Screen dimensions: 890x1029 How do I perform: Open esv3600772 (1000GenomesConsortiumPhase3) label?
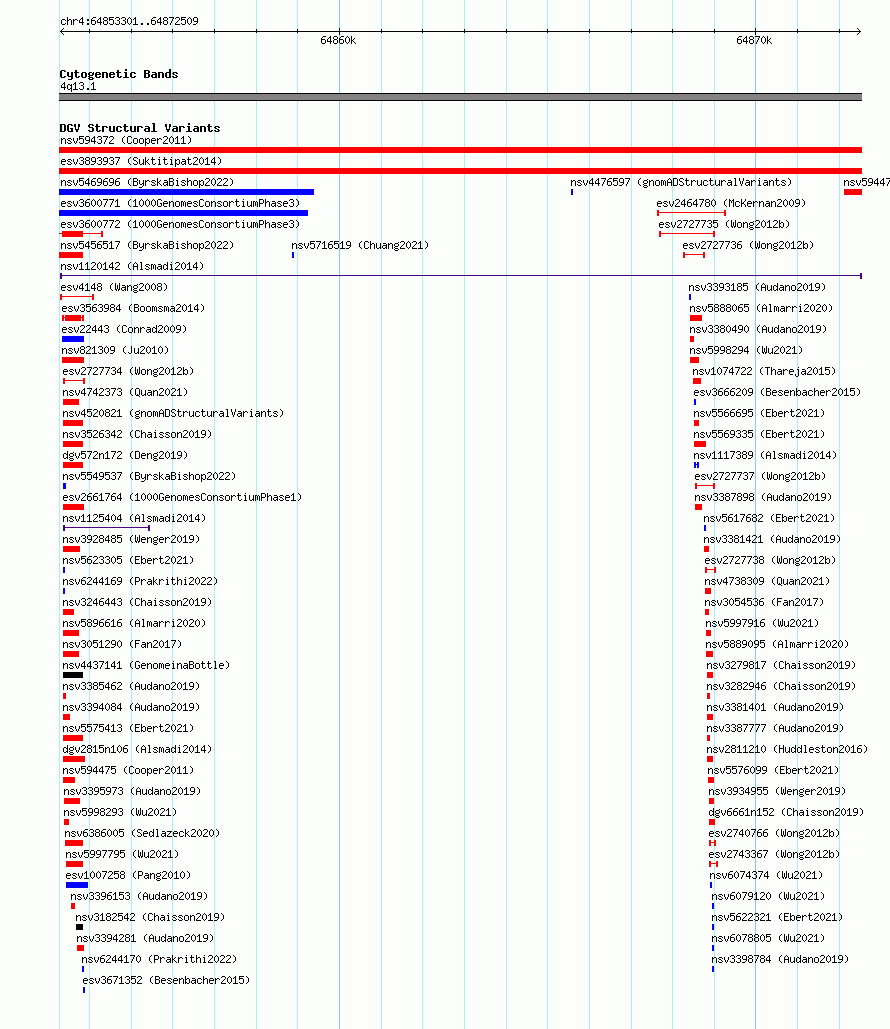click(x=180, y=224)
